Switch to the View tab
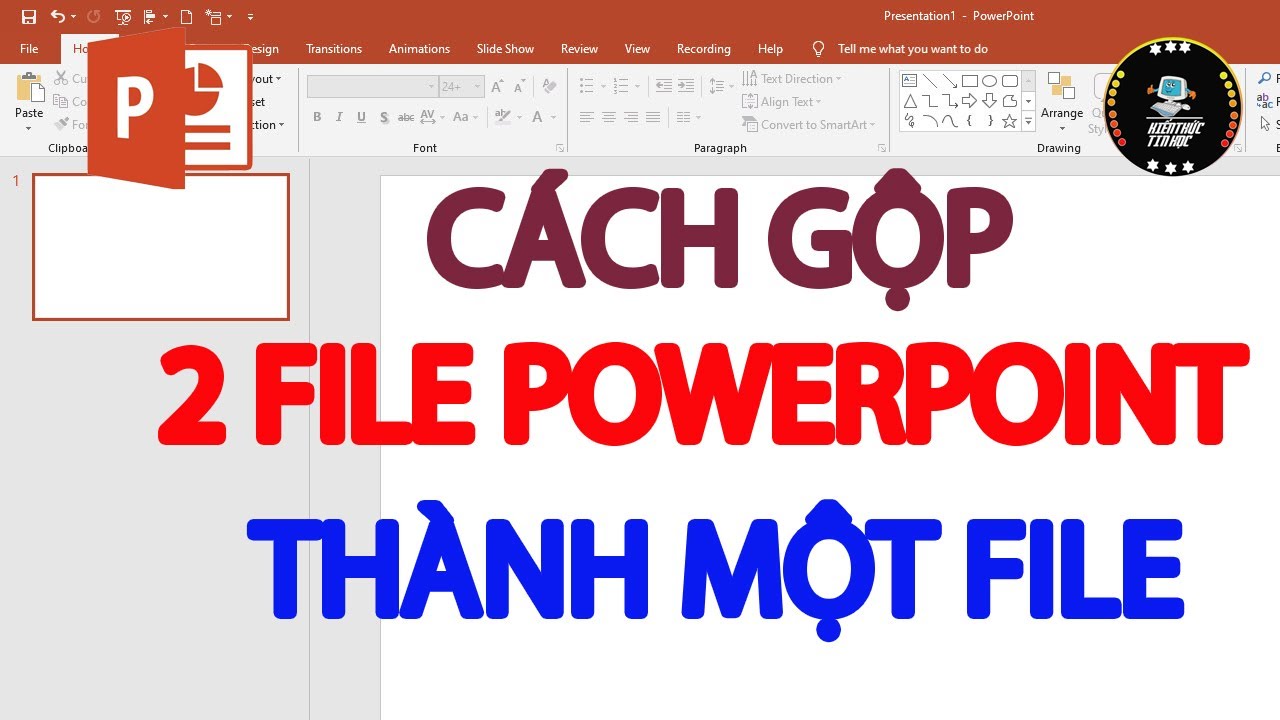This screenshot has width=1280, height=720. 637,49
